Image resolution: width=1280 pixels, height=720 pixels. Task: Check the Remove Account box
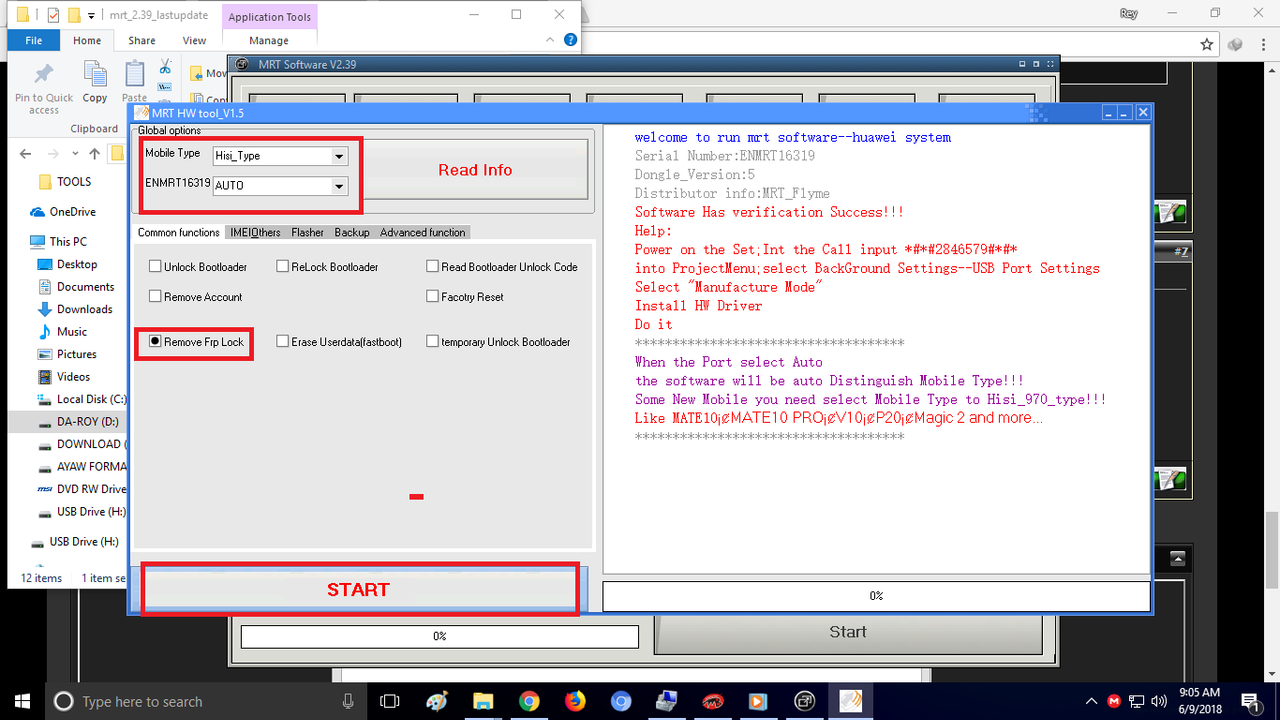click(x=155, y=297)
